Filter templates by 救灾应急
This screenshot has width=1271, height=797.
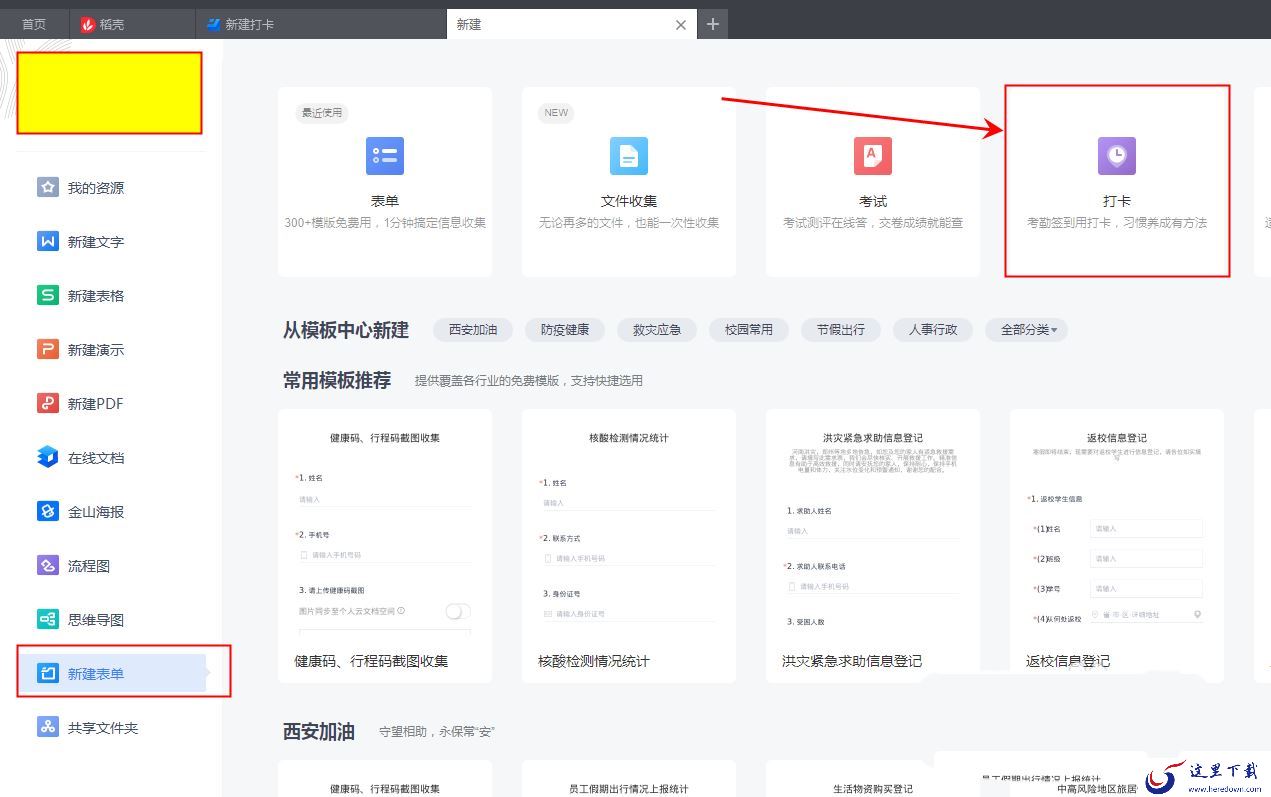(657, 329)
